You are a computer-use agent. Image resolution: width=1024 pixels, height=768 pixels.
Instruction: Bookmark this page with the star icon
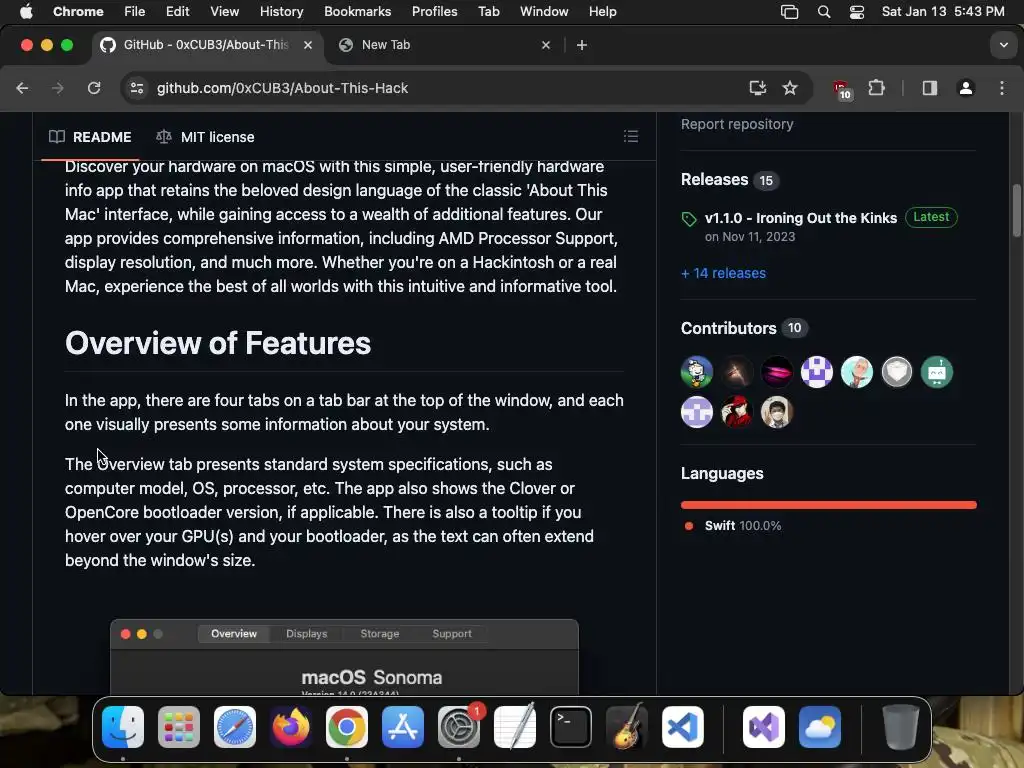pos(790,88)
